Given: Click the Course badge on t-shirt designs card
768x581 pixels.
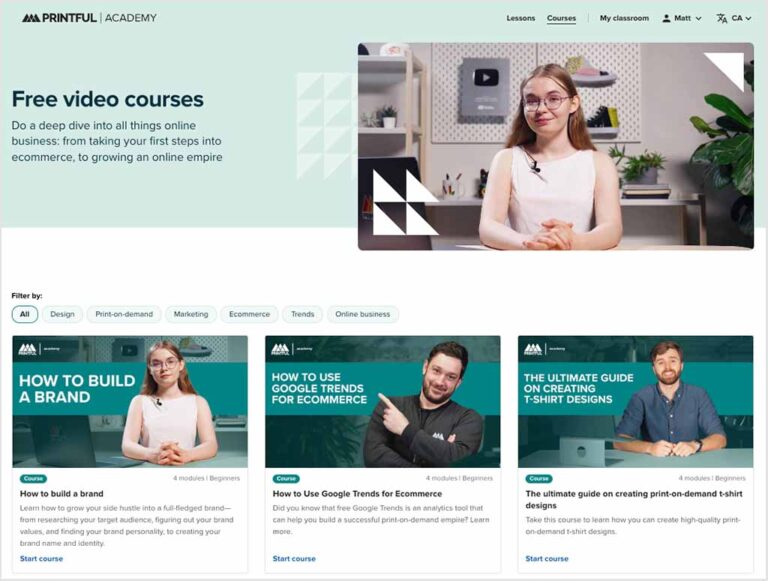Looking at the screenshot, I should pos(539,478).
